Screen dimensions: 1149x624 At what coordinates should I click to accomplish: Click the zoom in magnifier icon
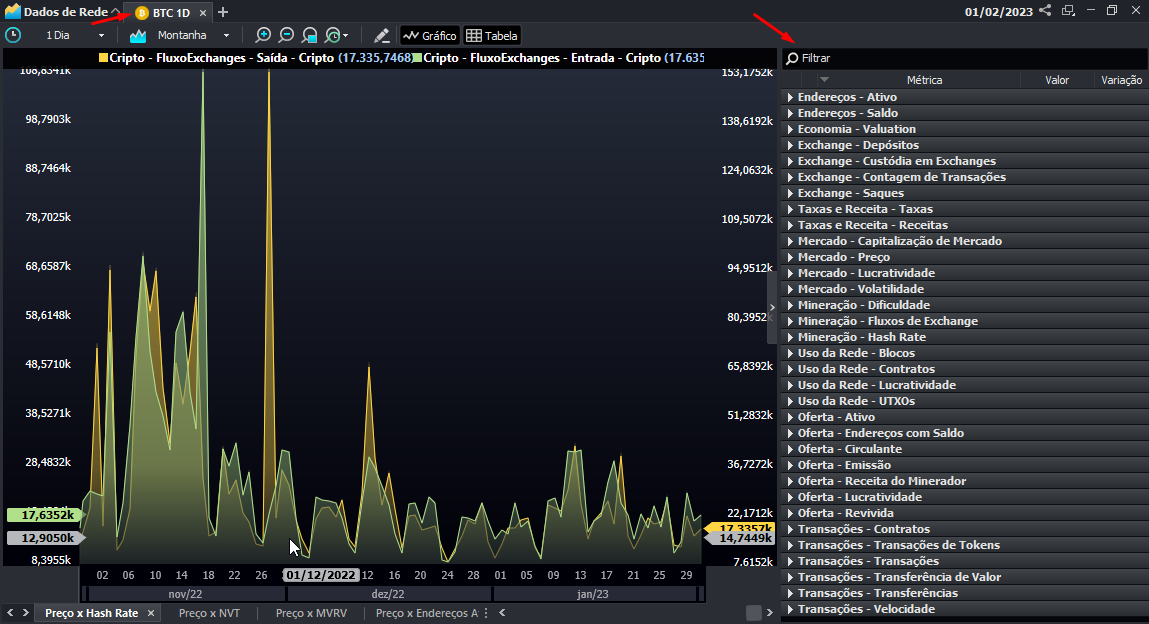click(x=263, y=35)
